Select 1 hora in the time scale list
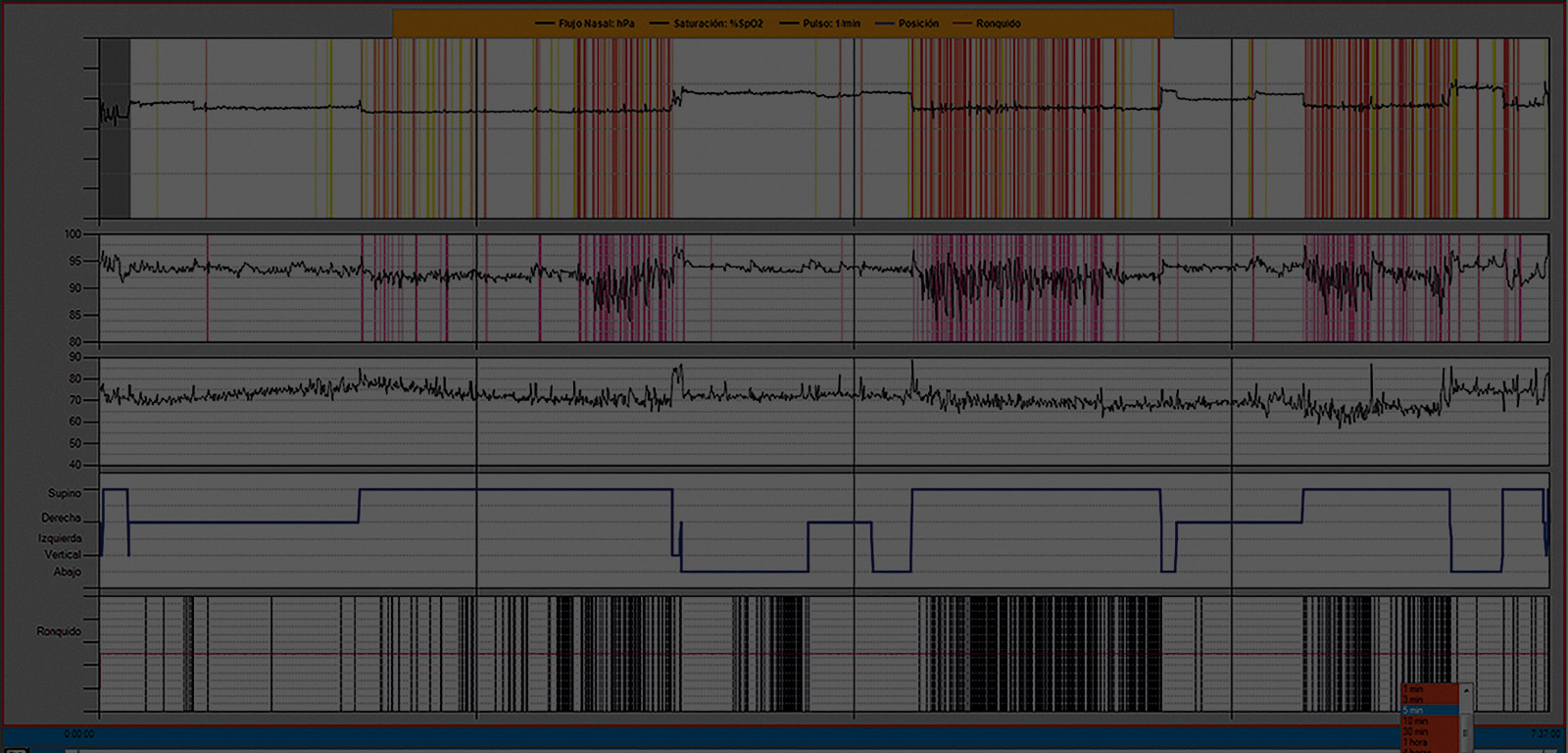The image size is (1568, 753). 1415,743
